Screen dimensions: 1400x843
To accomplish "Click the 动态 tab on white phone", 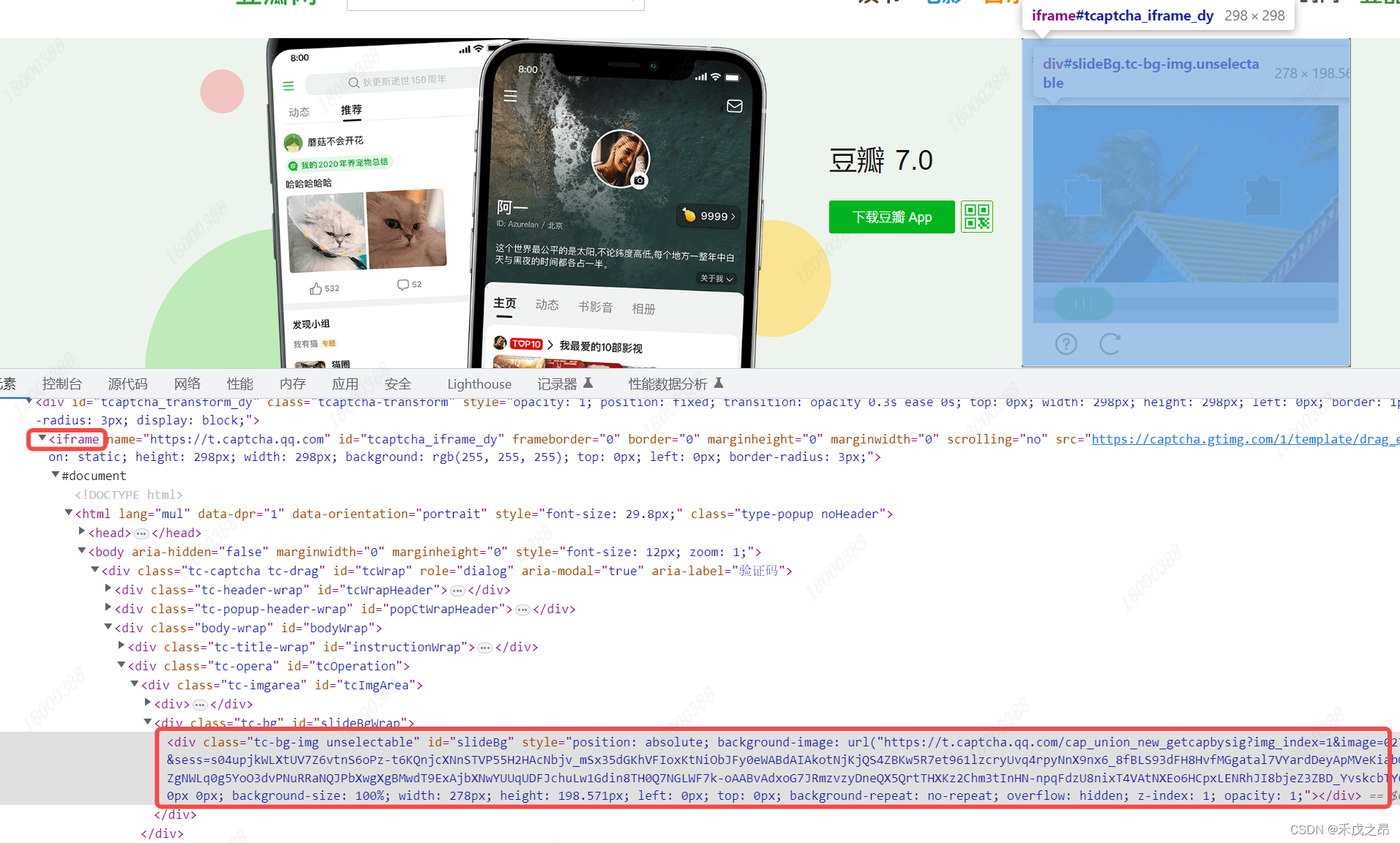I will coord(299,112).
